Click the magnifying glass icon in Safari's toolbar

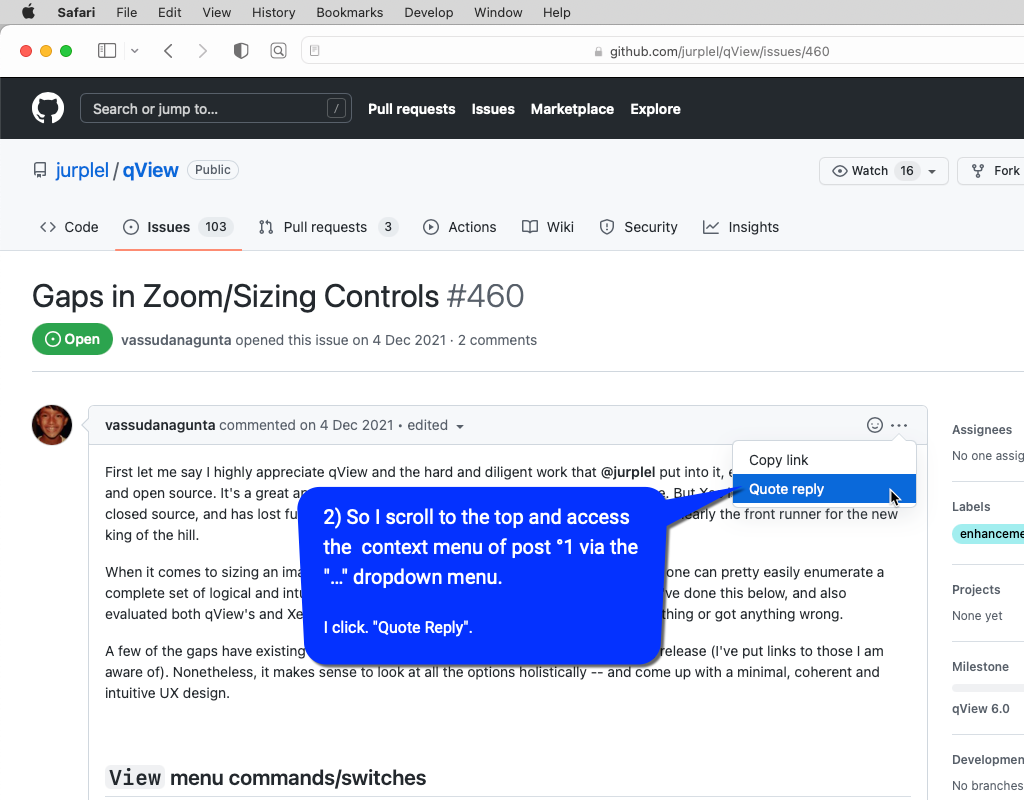pyautogui.click(x=278, y=50)
